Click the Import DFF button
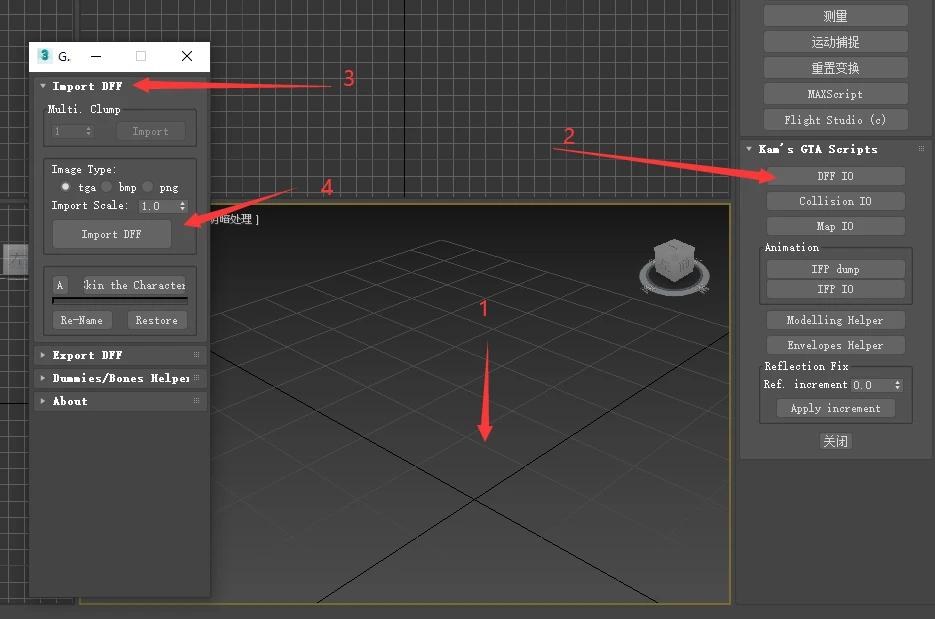Screen dimensions: 935x619 pos(112,234)
